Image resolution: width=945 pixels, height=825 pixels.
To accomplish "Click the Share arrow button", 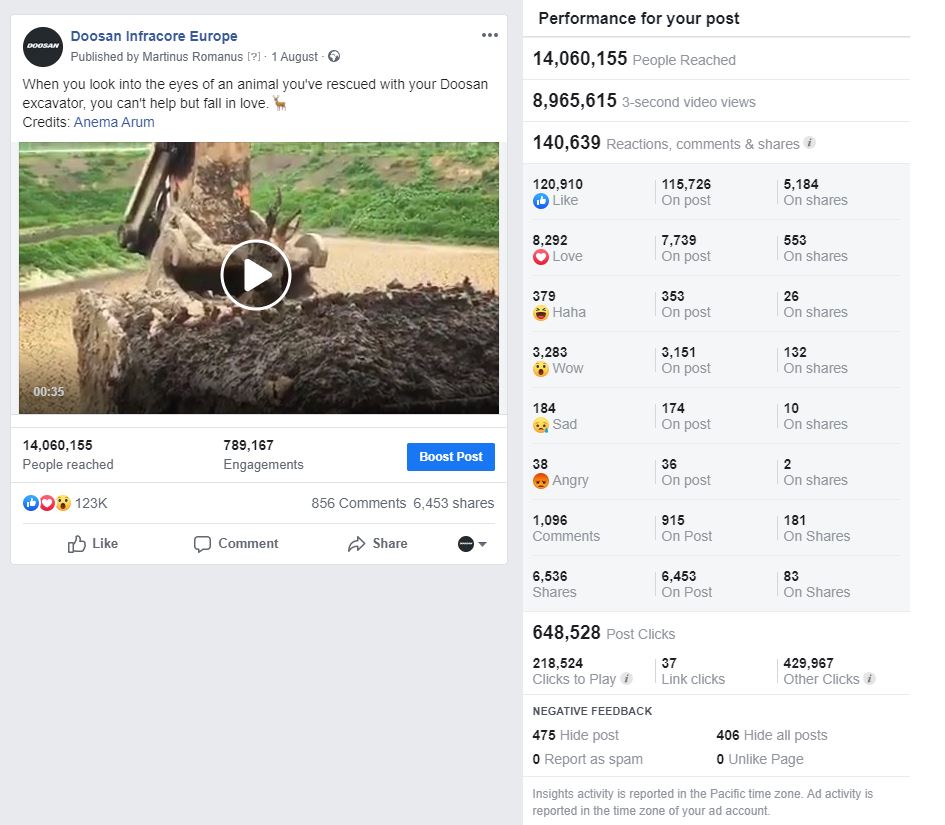I will pos(378,544).
